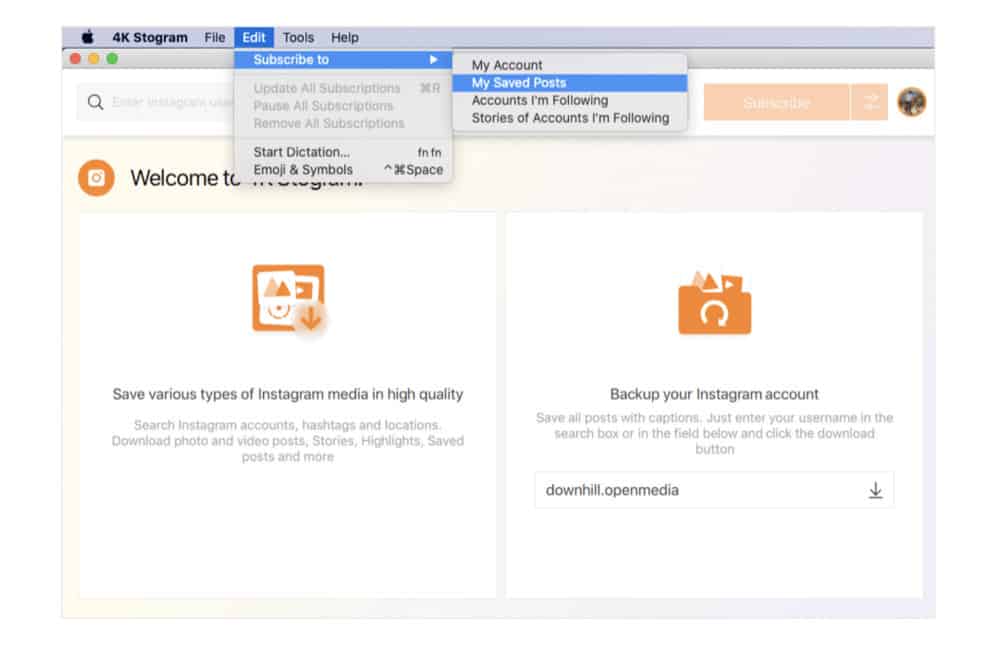
Task: Open the Apple menu
Action: (87, 37)
